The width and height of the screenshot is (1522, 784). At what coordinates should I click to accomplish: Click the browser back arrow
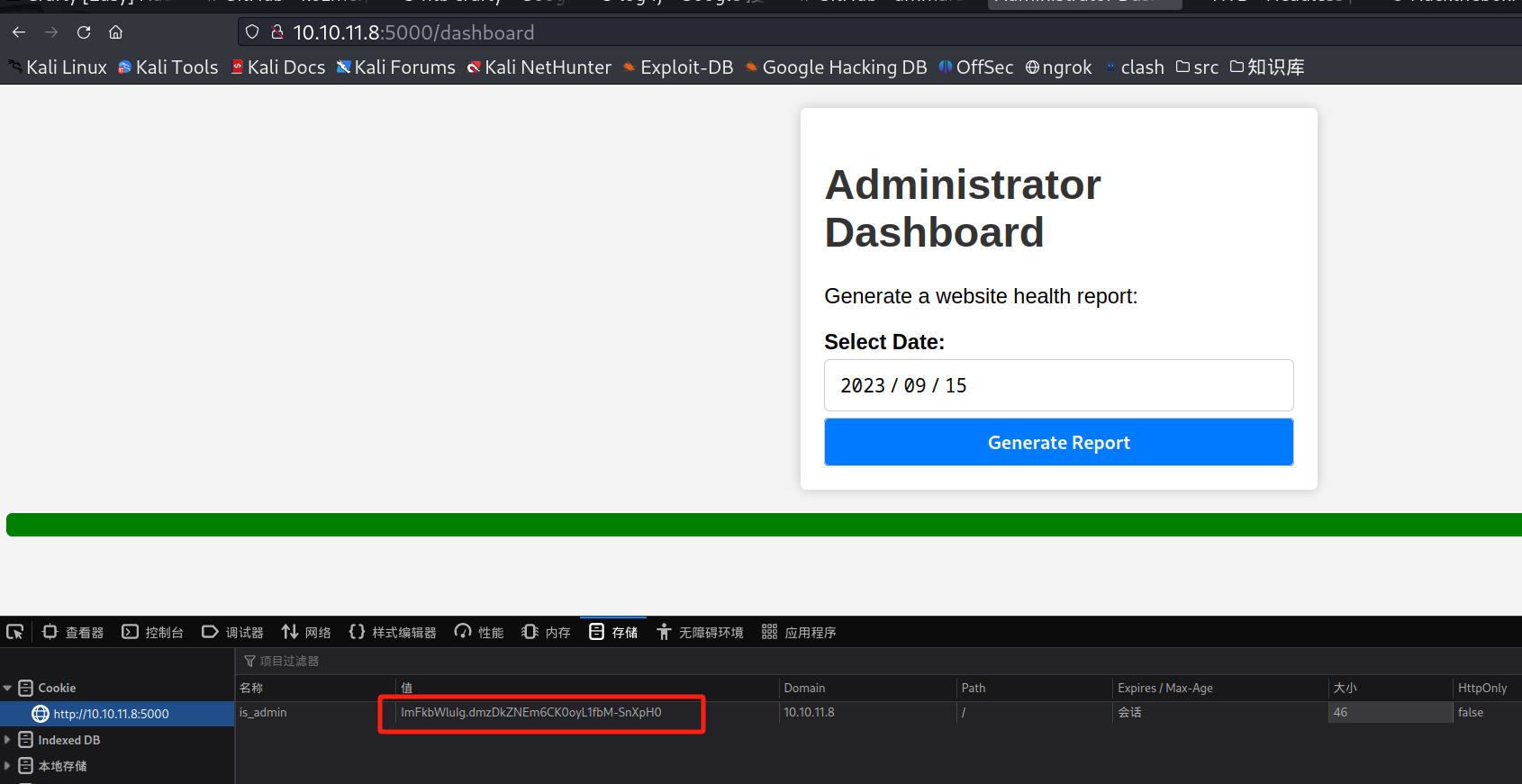click(19, 32)
